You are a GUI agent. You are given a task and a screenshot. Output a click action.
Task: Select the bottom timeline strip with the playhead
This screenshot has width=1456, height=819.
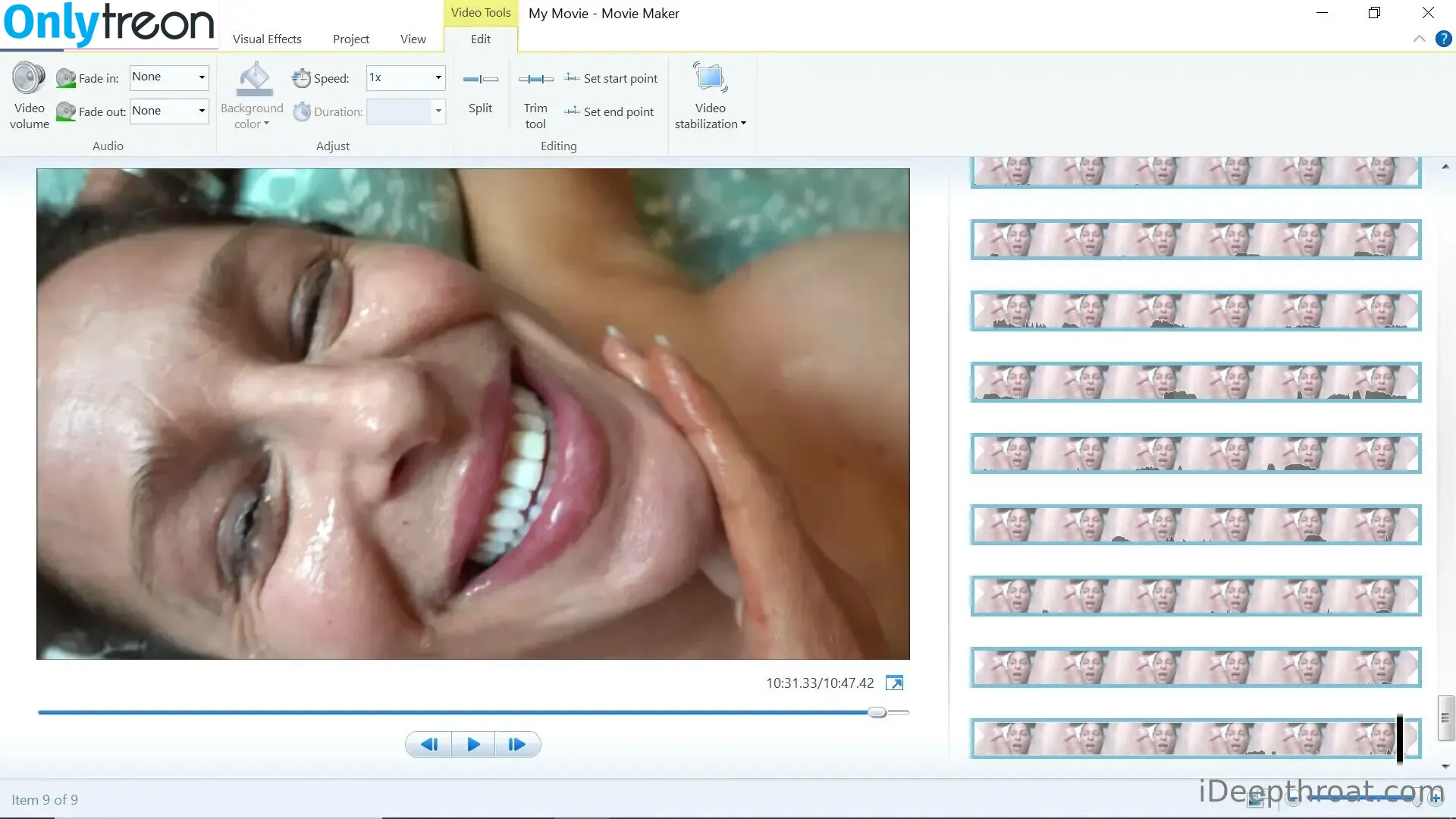[1196, 739]
